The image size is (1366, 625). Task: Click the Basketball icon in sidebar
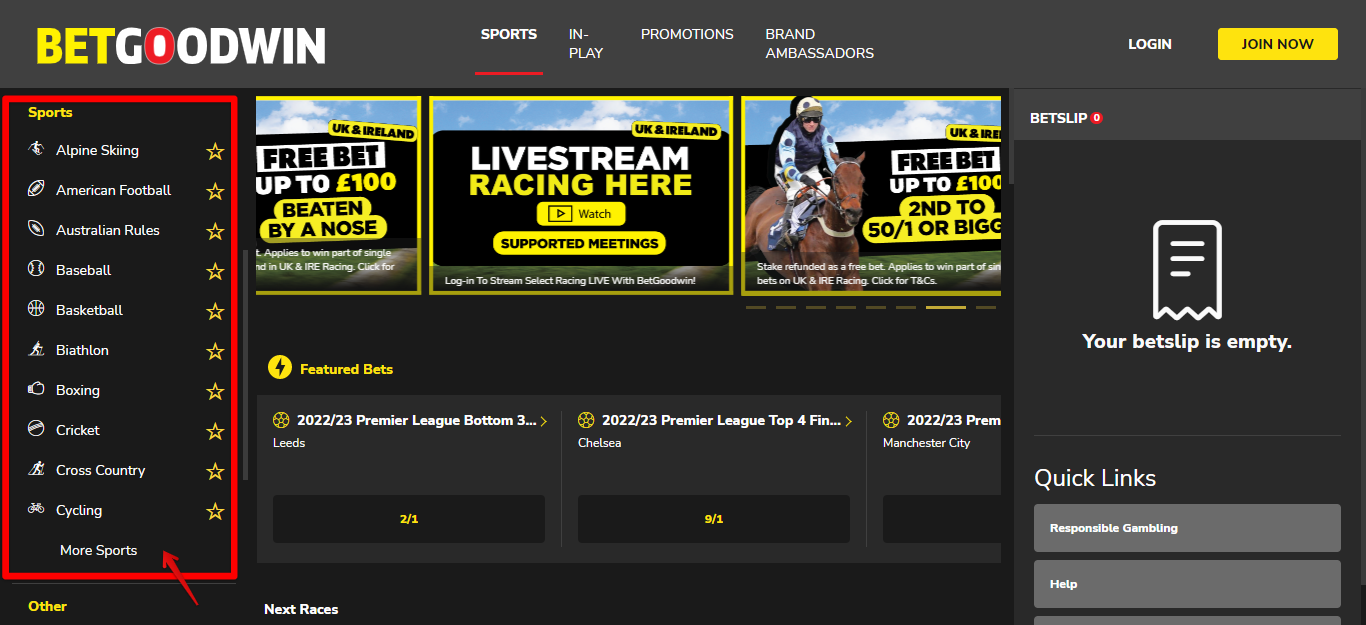(36, 309)
